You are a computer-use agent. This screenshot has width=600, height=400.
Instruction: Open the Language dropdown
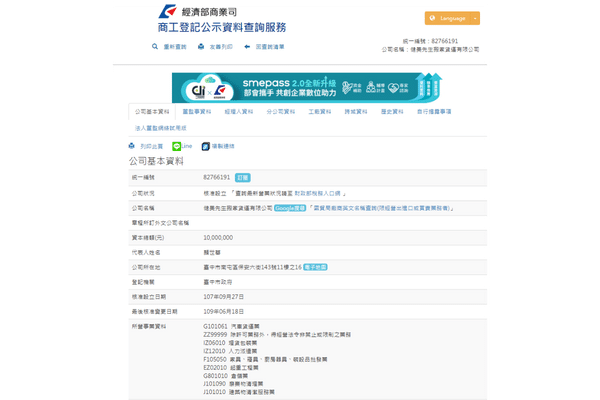point(451,18)
